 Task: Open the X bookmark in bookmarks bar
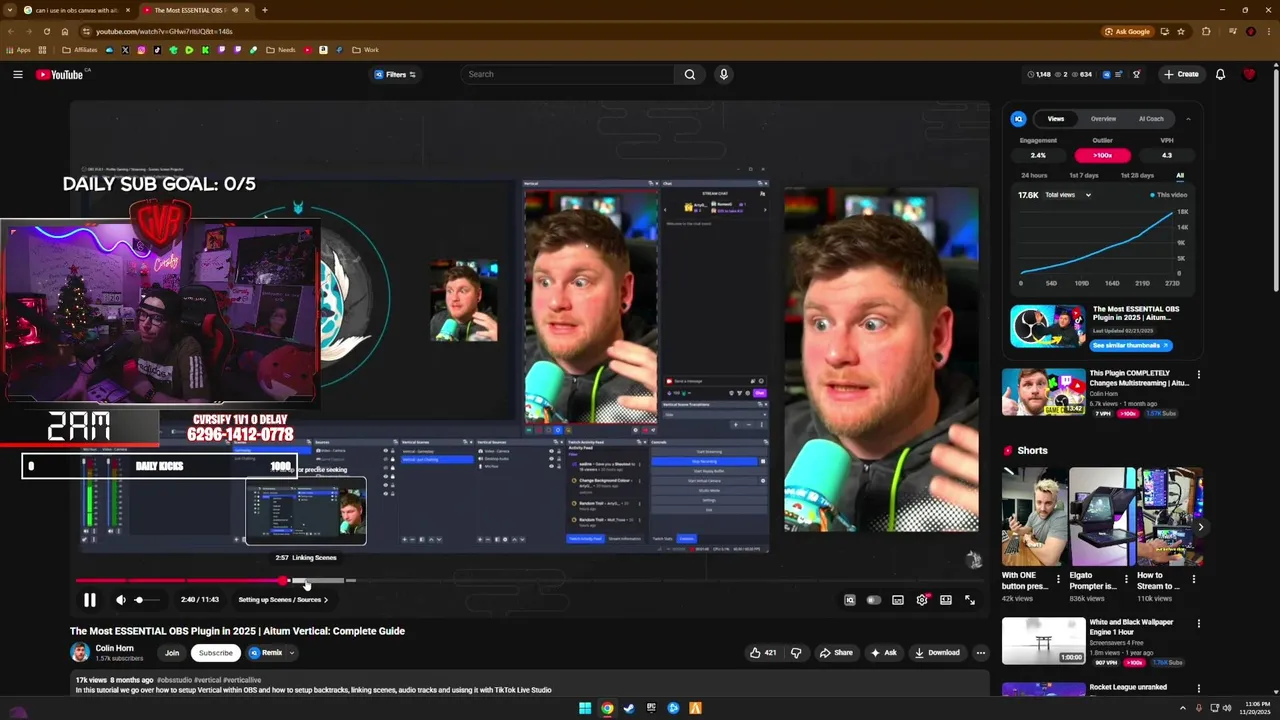coord(125,50)
